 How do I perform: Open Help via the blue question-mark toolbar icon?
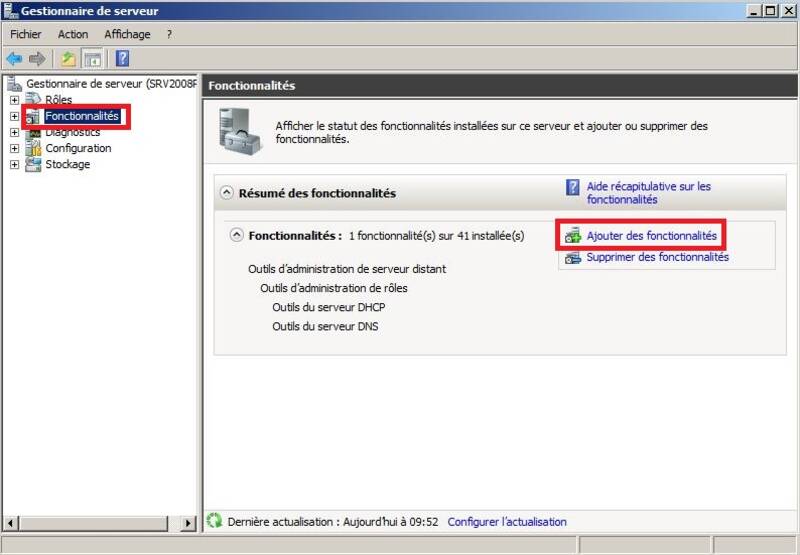[122, 59]
